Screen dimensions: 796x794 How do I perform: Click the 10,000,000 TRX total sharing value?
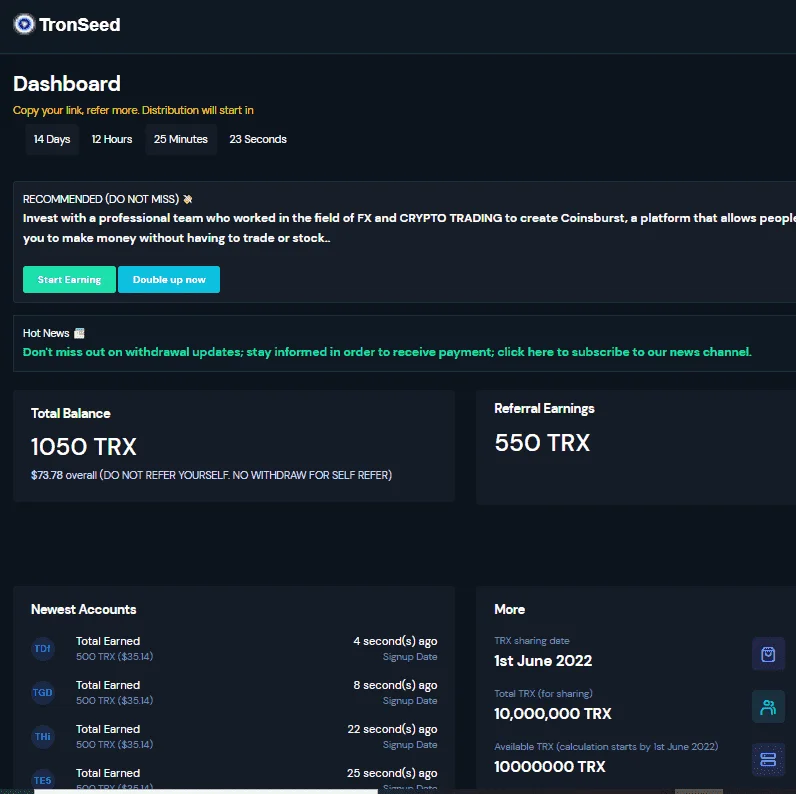(553, 713)
